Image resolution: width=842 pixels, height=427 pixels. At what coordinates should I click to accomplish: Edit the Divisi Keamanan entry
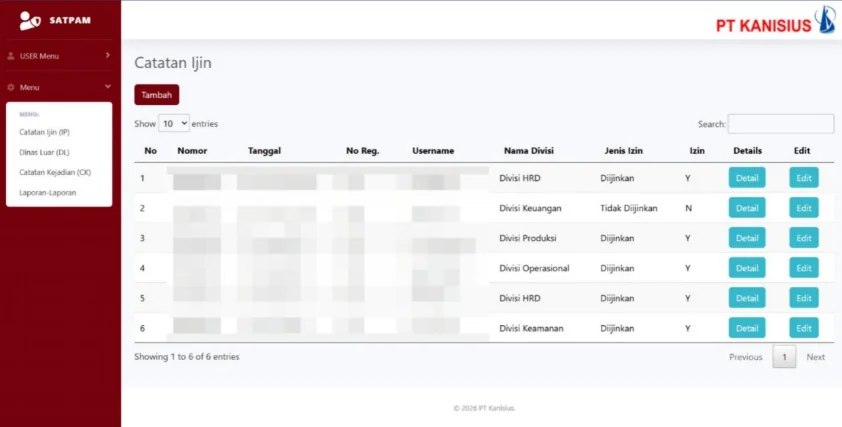tap(804, 328)
